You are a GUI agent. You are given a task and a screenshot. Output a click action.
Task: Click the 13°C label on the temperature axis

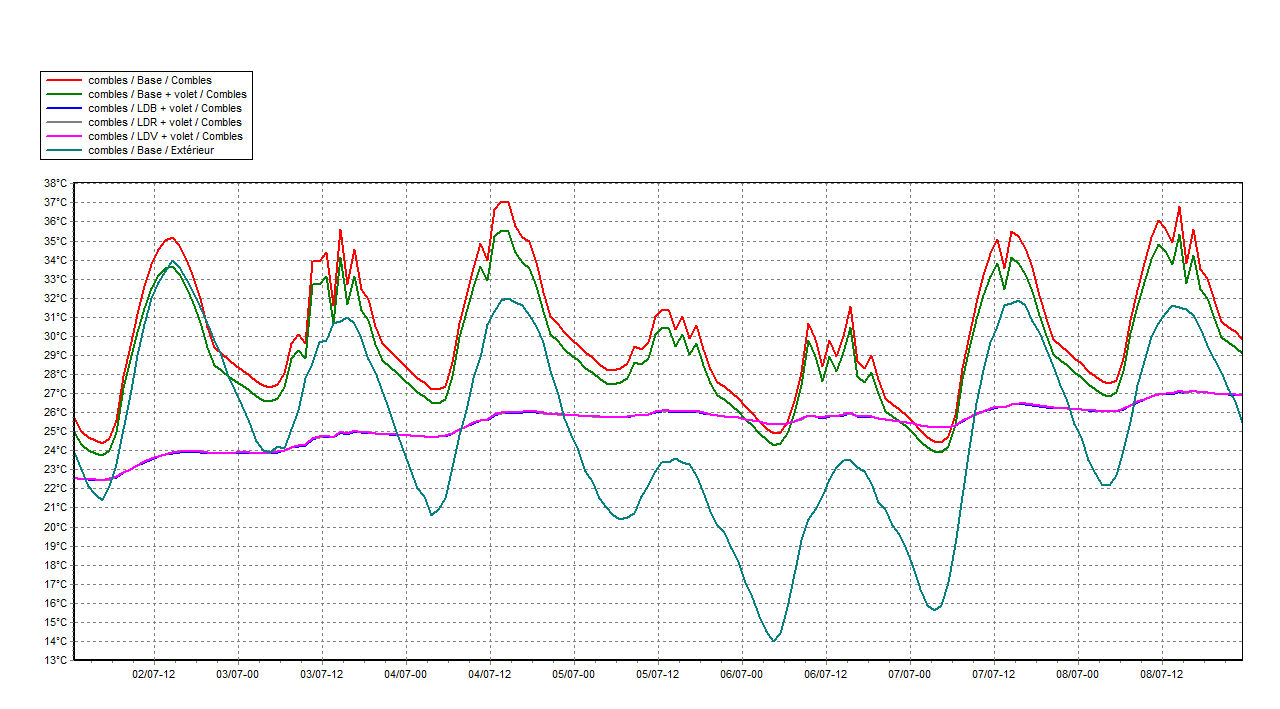click(x=55, y=660)
